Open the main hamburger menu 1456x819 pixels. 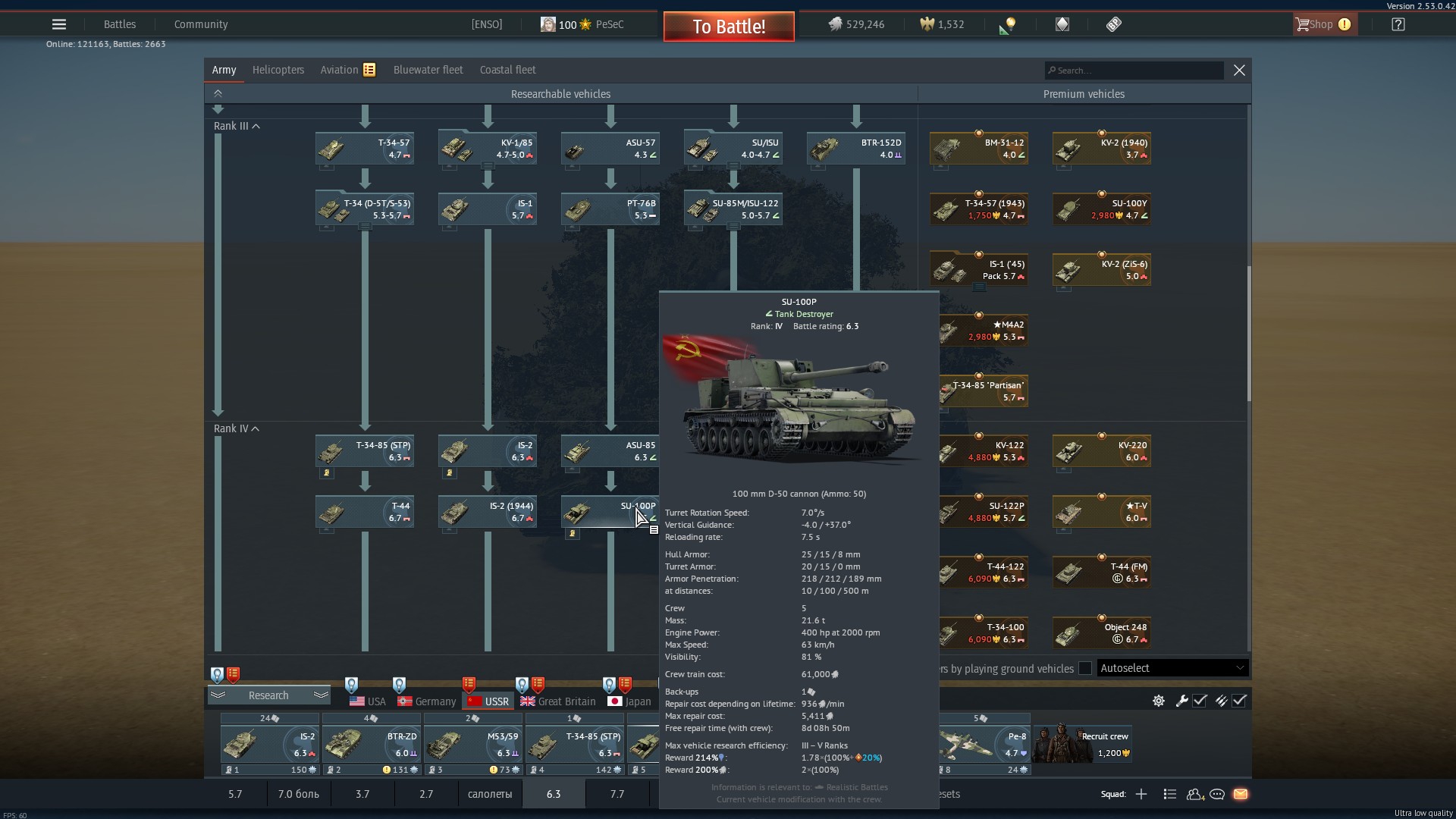[x=59, y=24]
